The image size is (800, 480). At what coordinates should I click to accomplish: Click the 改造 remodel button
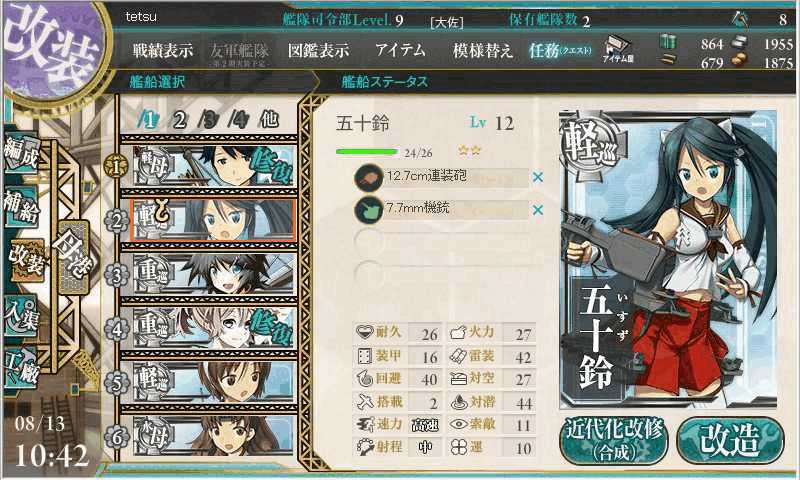[730, 441]
